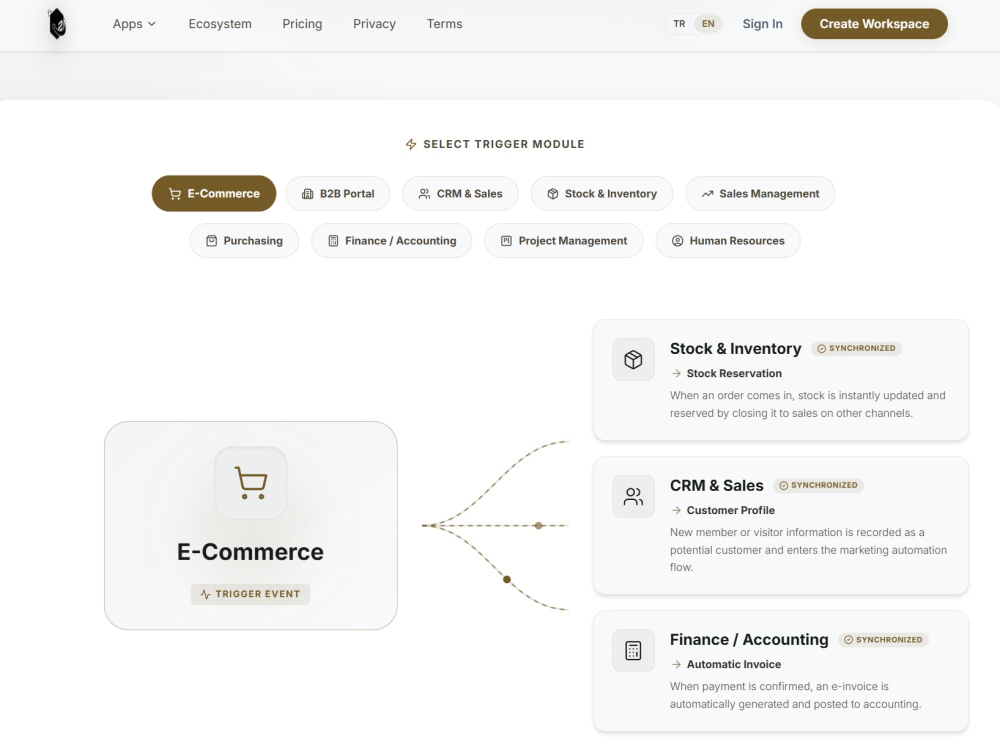Open the Pricing page
Screen dimensions: 1000x750
(x=302, y=24)
